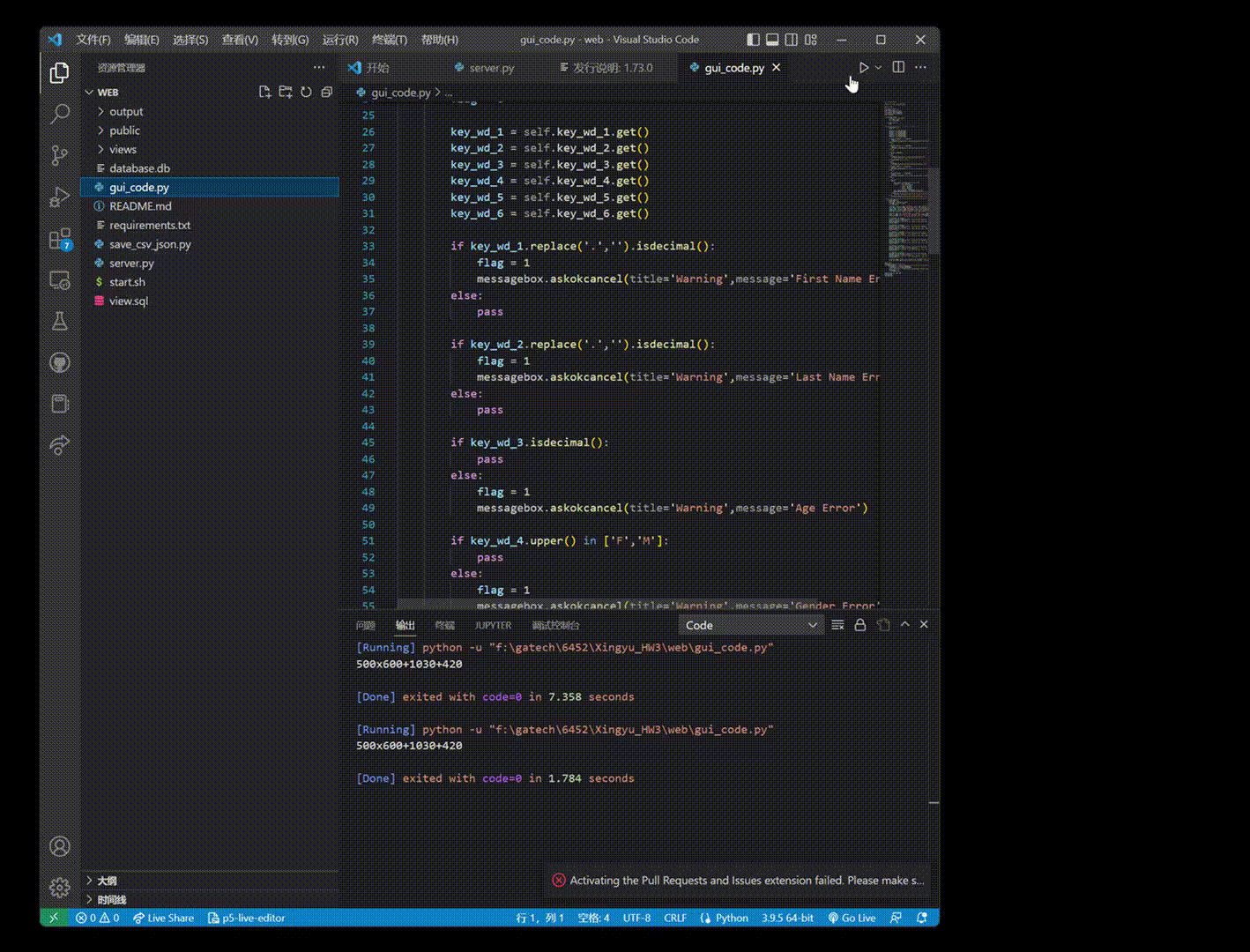This screenshot has height=952, width=1250.
Task: Open the customize layout button
Action: pos(811,40)
